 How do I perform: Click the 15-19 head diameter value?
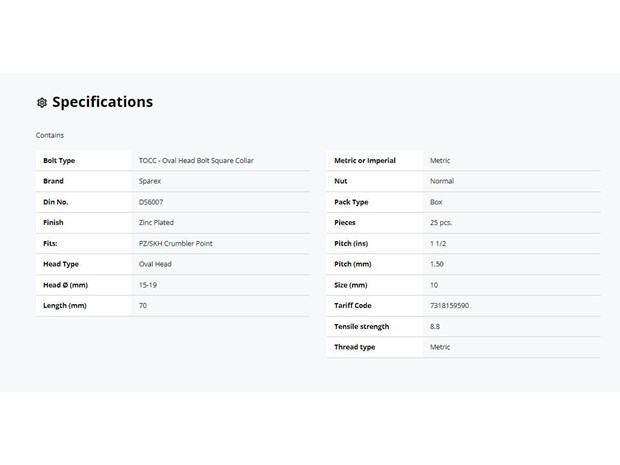149,285
